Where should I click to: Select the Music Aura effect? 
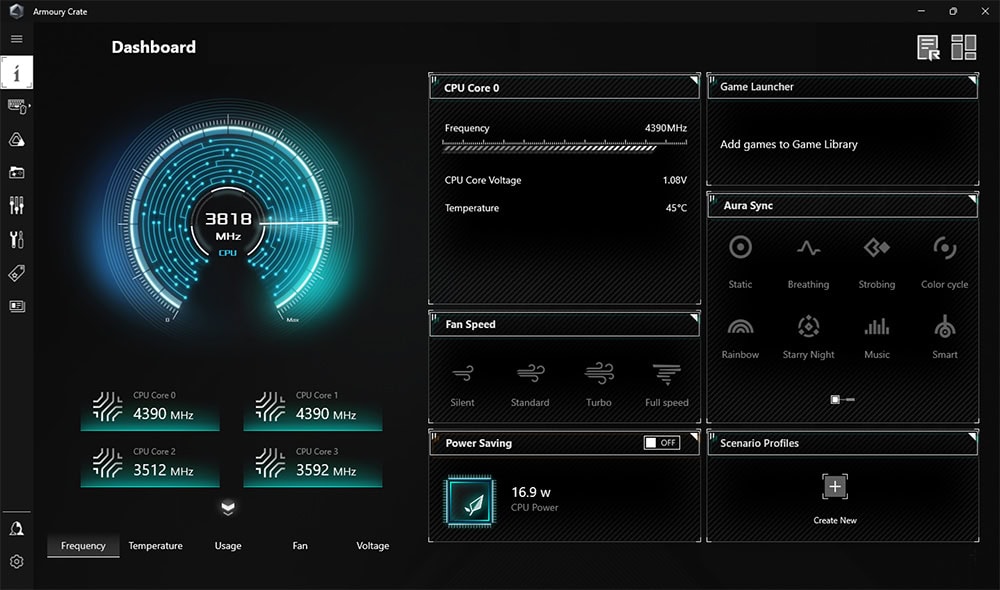(x=876, y=330)
